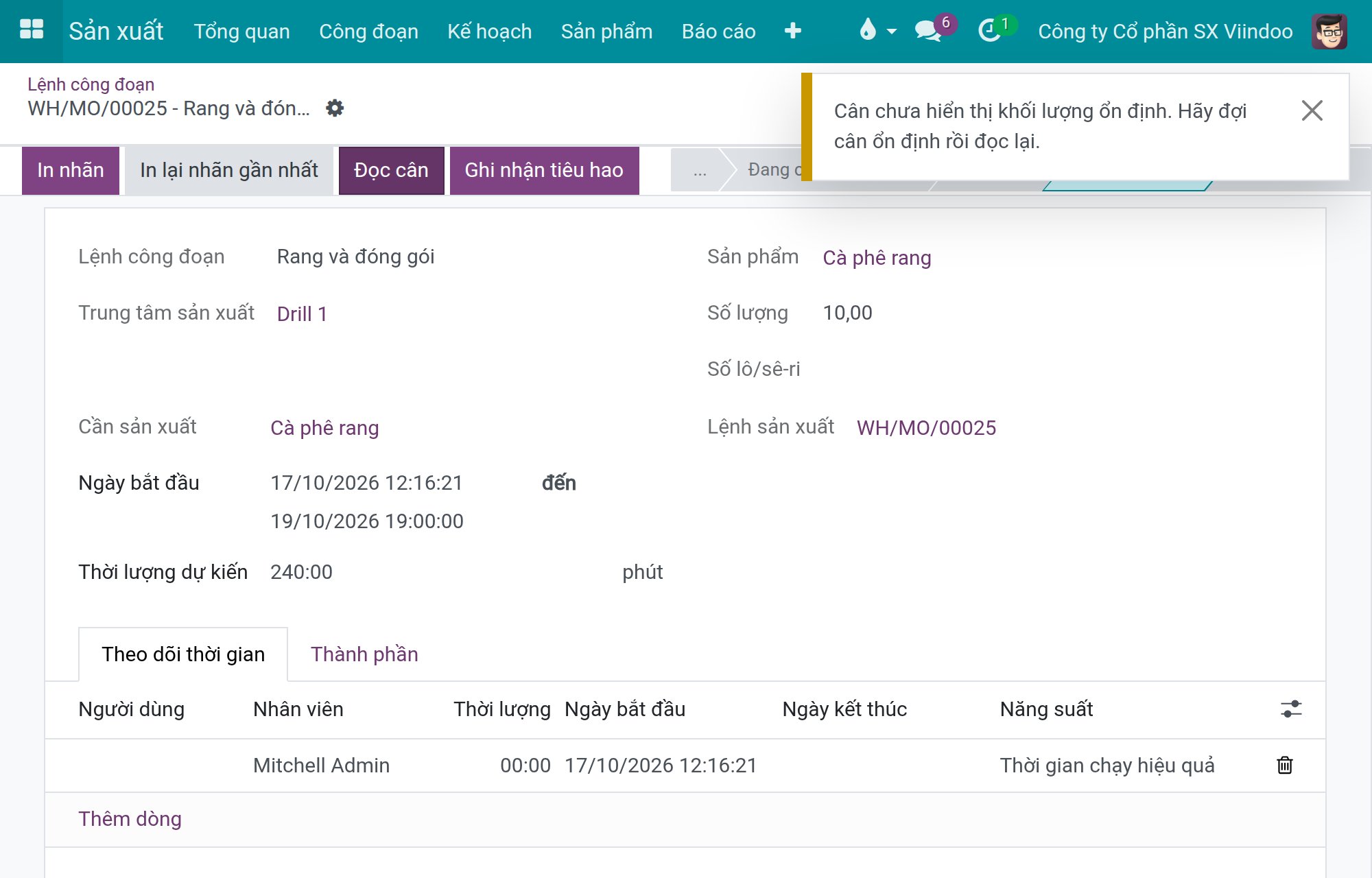Switch to the Thành phần tab
This screenshot has height=878, width=1372.
pyautogui.click(x=364, y=654)
